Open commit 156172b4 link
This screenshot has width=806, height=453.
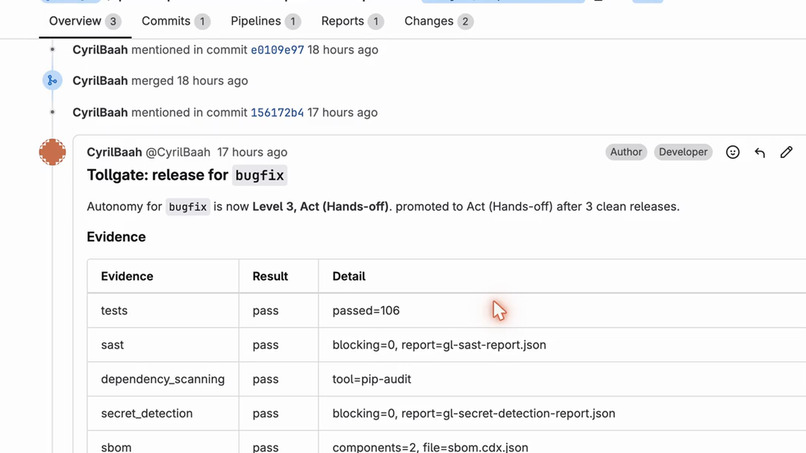[277, 113]
